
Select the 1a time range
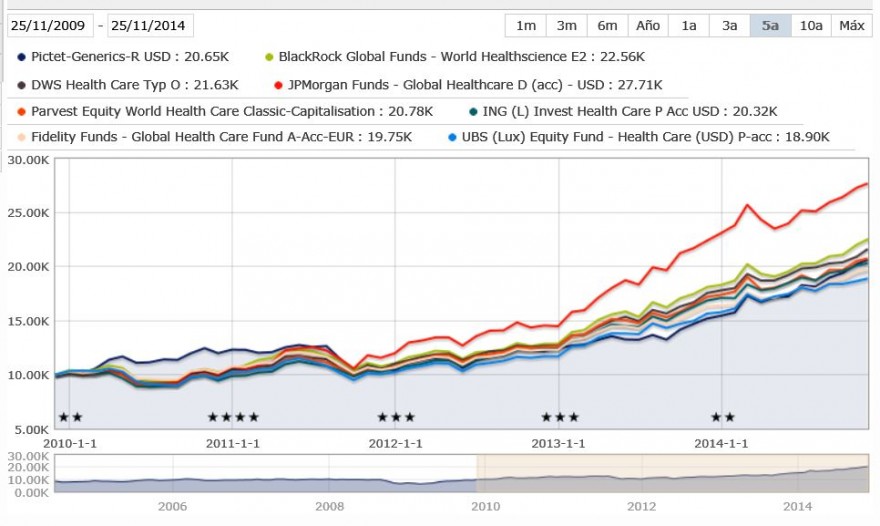click(x=689, y=26)
